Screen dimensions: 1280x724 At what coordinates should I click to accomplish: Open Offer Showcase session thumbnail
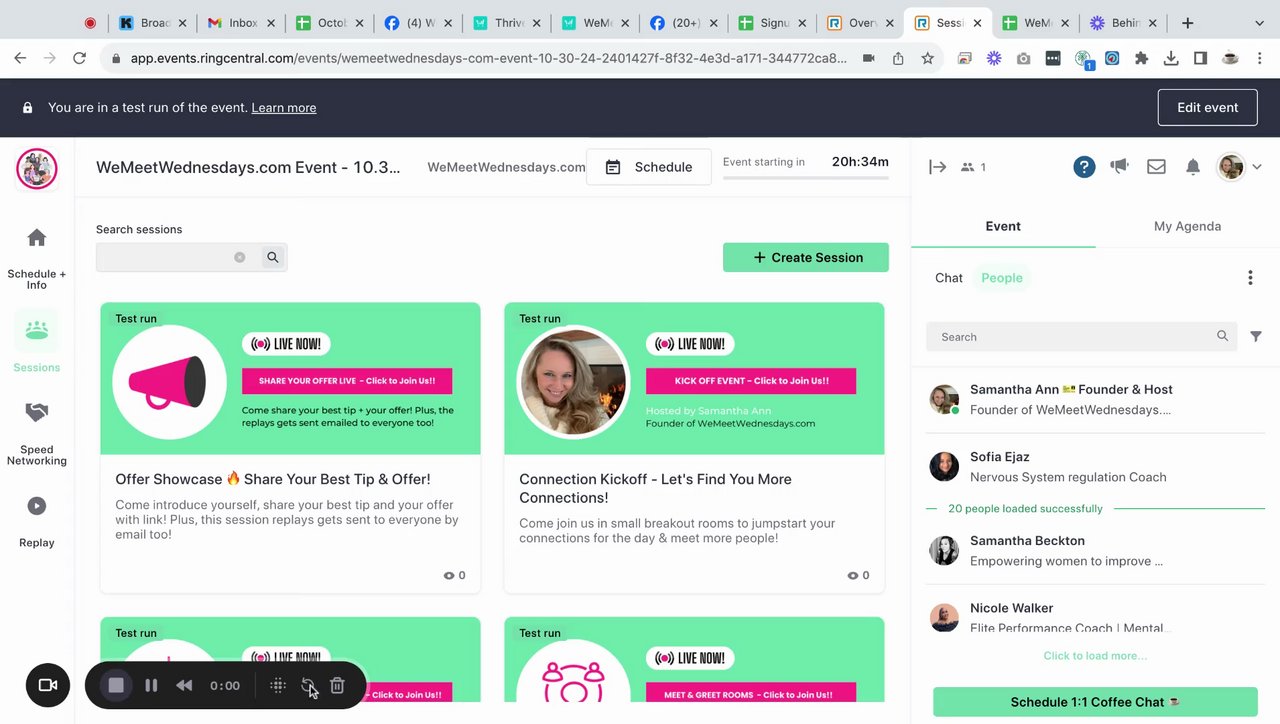point(290,378)
